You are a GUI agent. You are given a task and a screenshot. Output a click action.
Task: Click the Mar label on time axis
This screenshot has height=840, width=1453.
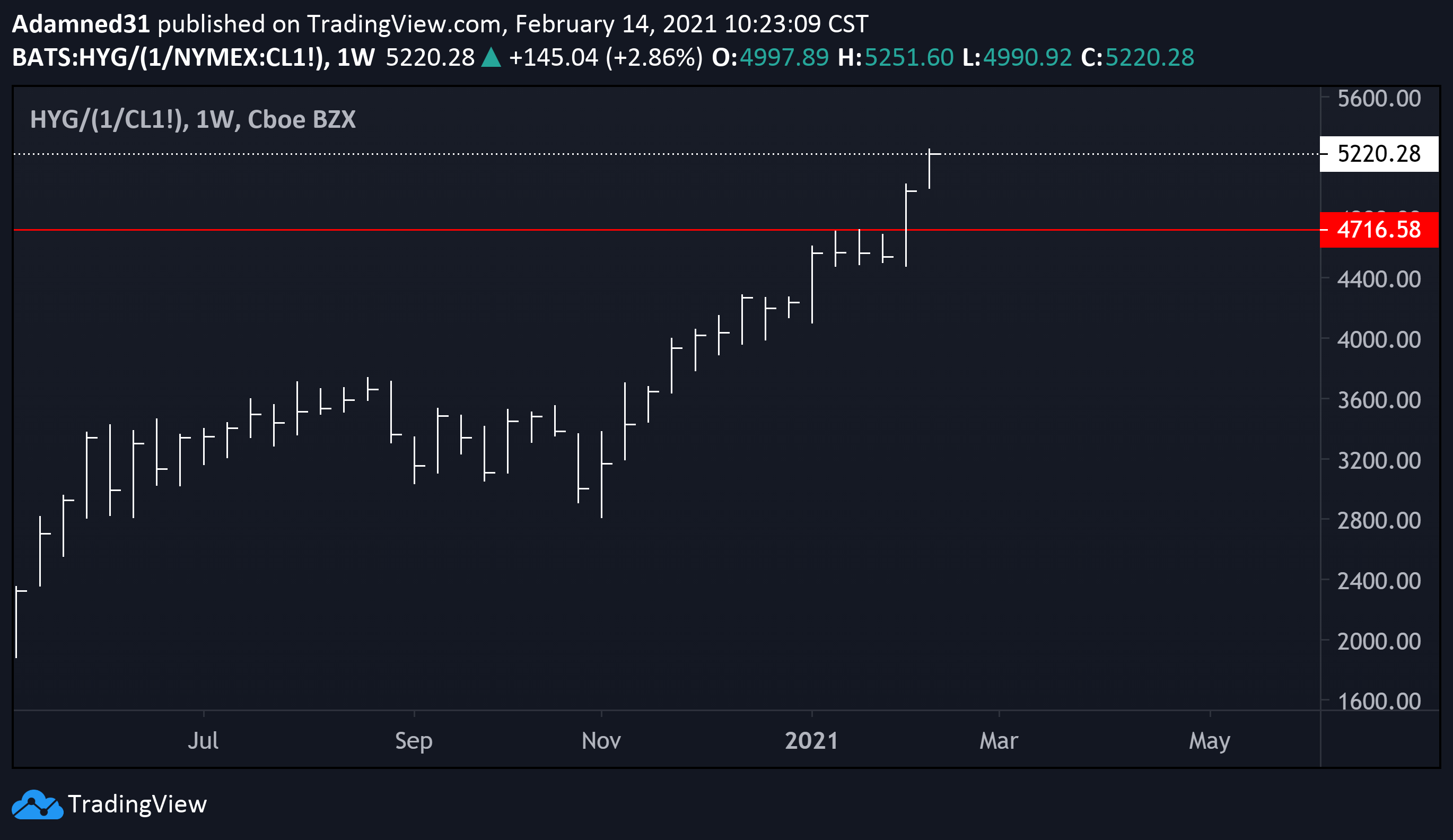(999, 741)
